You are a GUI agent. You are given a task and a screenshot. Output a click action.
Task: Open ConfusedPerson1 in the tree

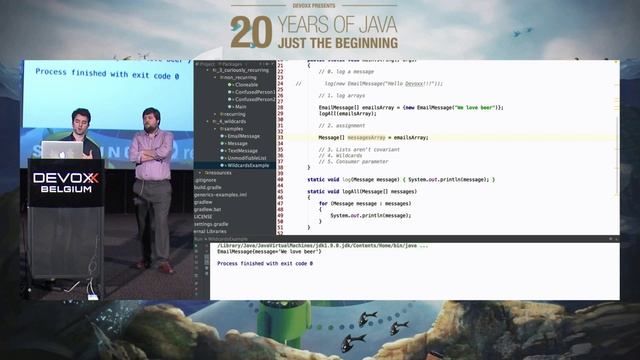(255, 92)
